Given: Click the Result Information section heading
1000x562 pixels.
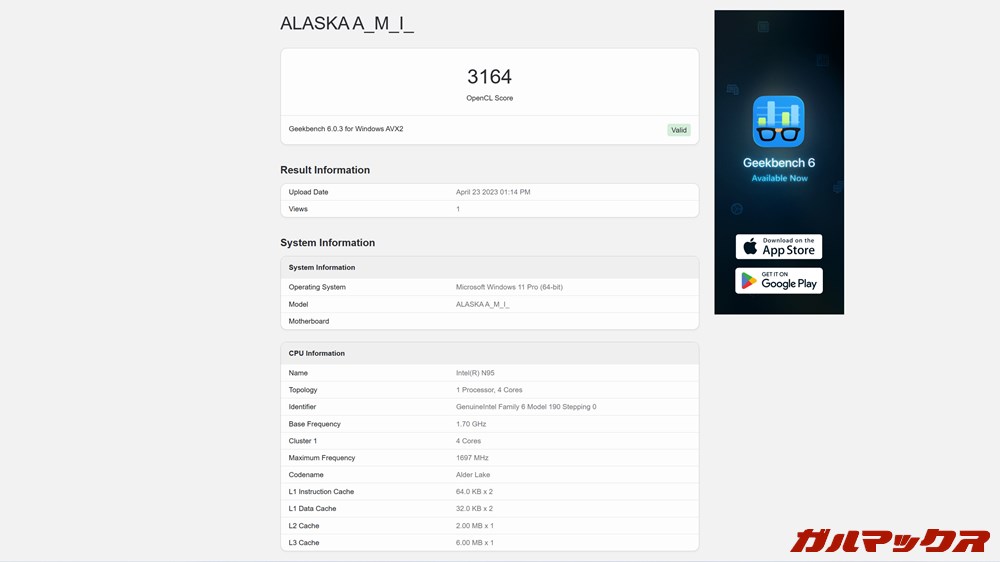Looking at the screenshot, I should click(x=325, y=170).
